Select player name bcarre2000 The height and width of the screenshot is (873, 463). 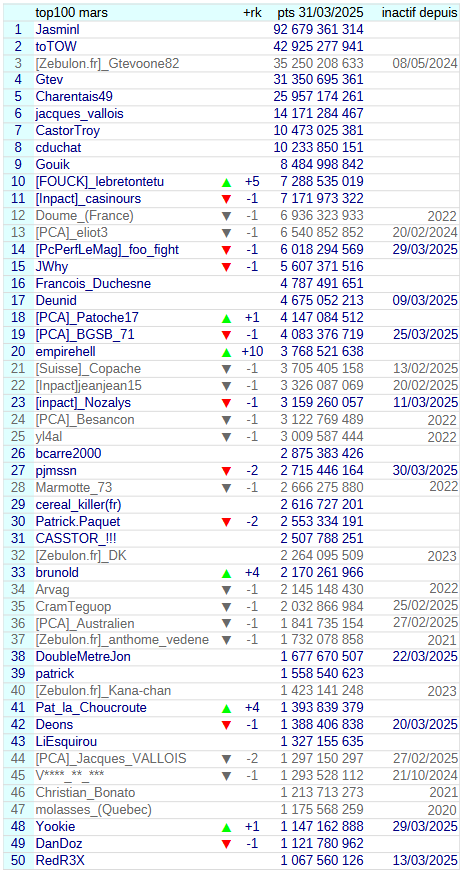click(68, 454)
